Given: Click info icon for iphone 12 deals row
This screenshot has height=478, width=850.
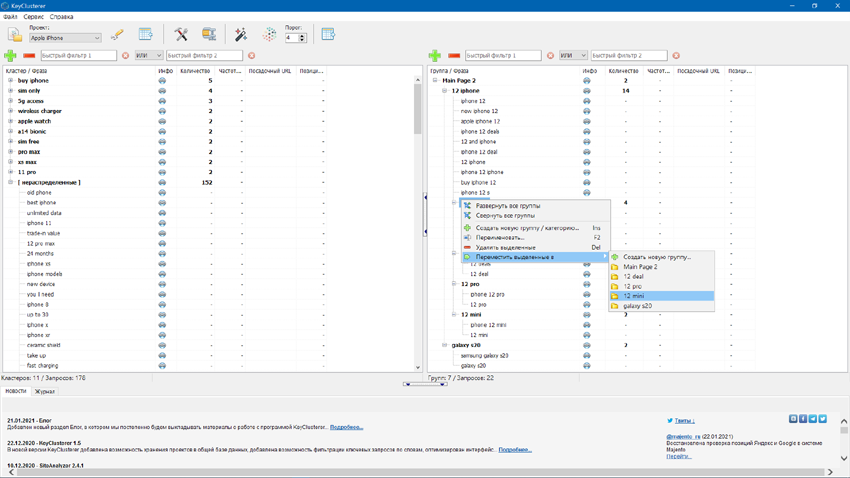Looking at the screenshot, I should coord(587,131).
